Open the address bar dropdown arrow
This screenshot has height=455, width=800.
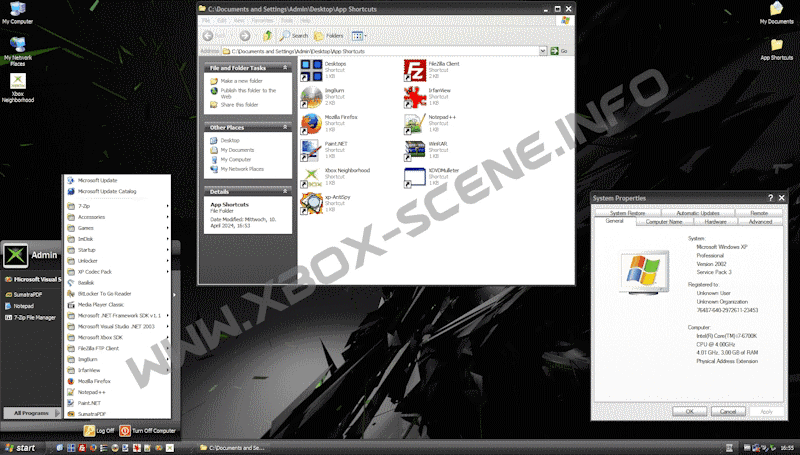coord(543,51)
